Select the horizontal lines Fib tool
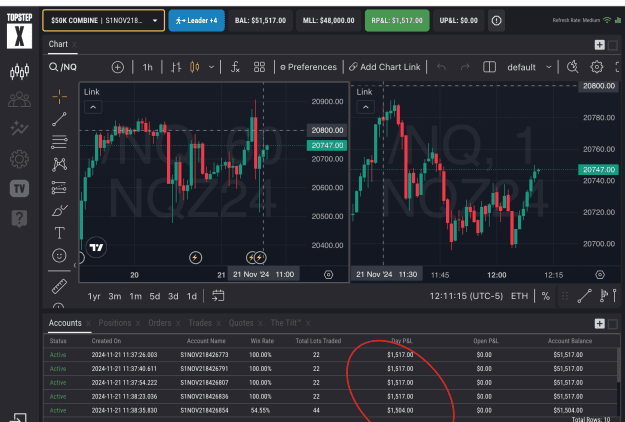The image size is (625, 422). tap(59, 142)
